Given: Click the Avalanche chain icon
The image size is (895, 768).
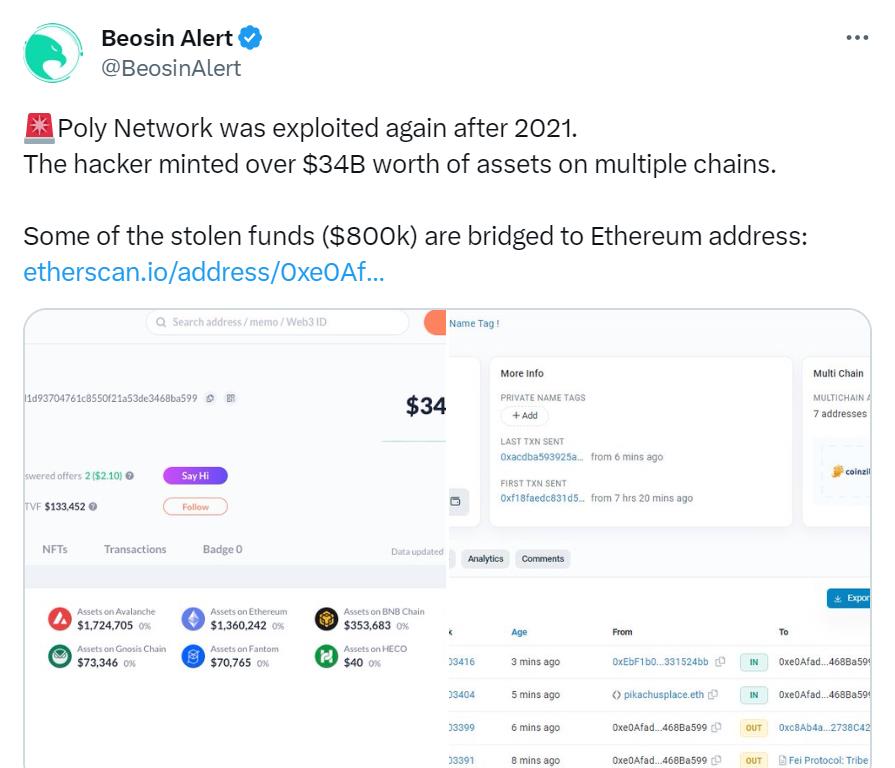Looking at the screenshot, I should pyautogui.click(x=60, y=619).
